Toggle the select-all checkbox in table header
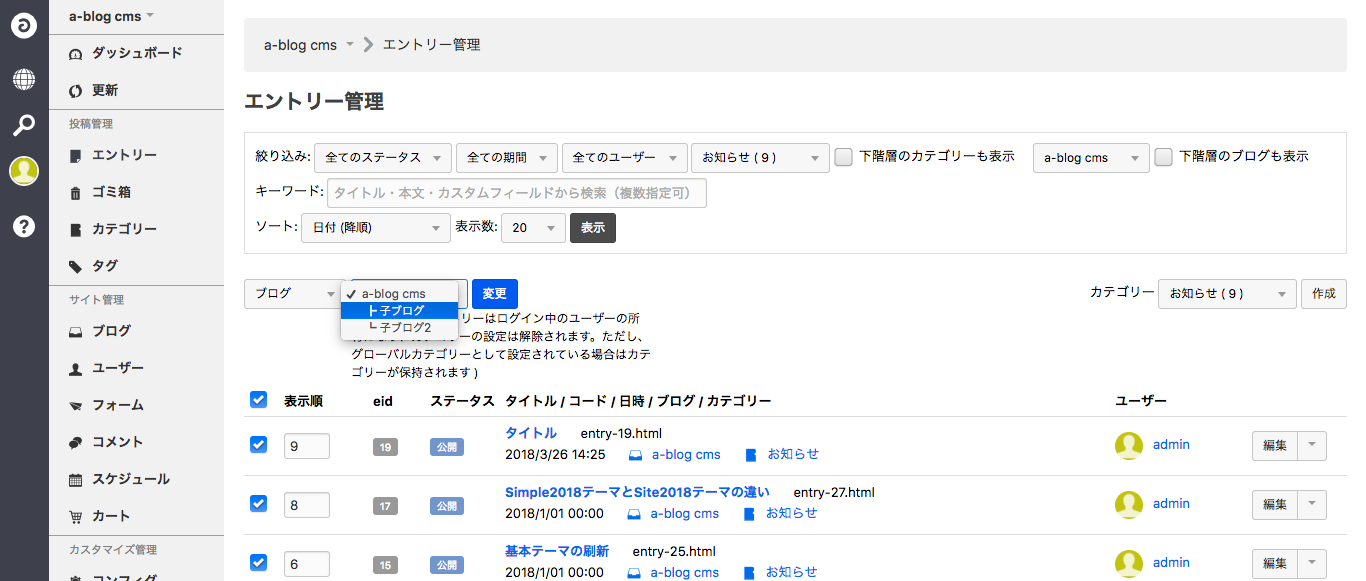 point(259,400)
